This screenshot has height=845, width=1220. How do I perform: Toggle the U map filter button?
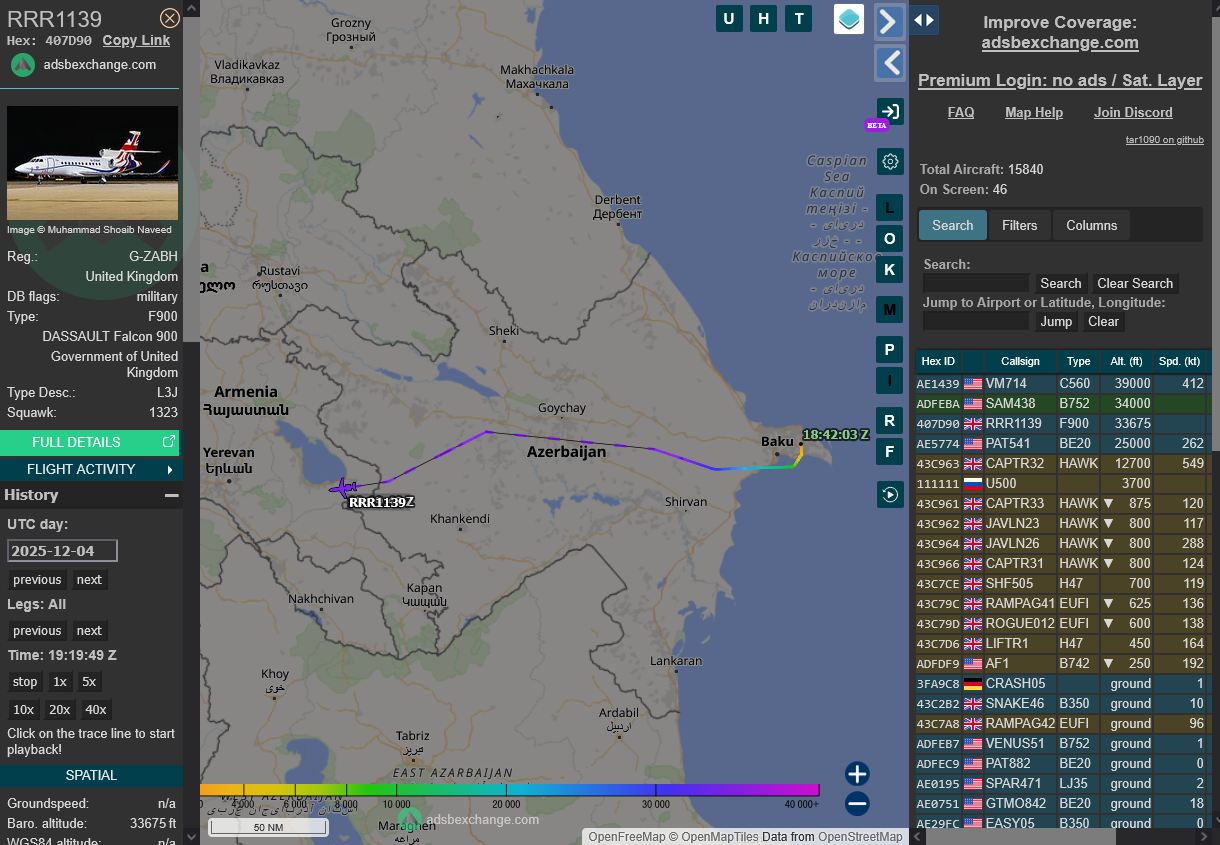point(729,19)
